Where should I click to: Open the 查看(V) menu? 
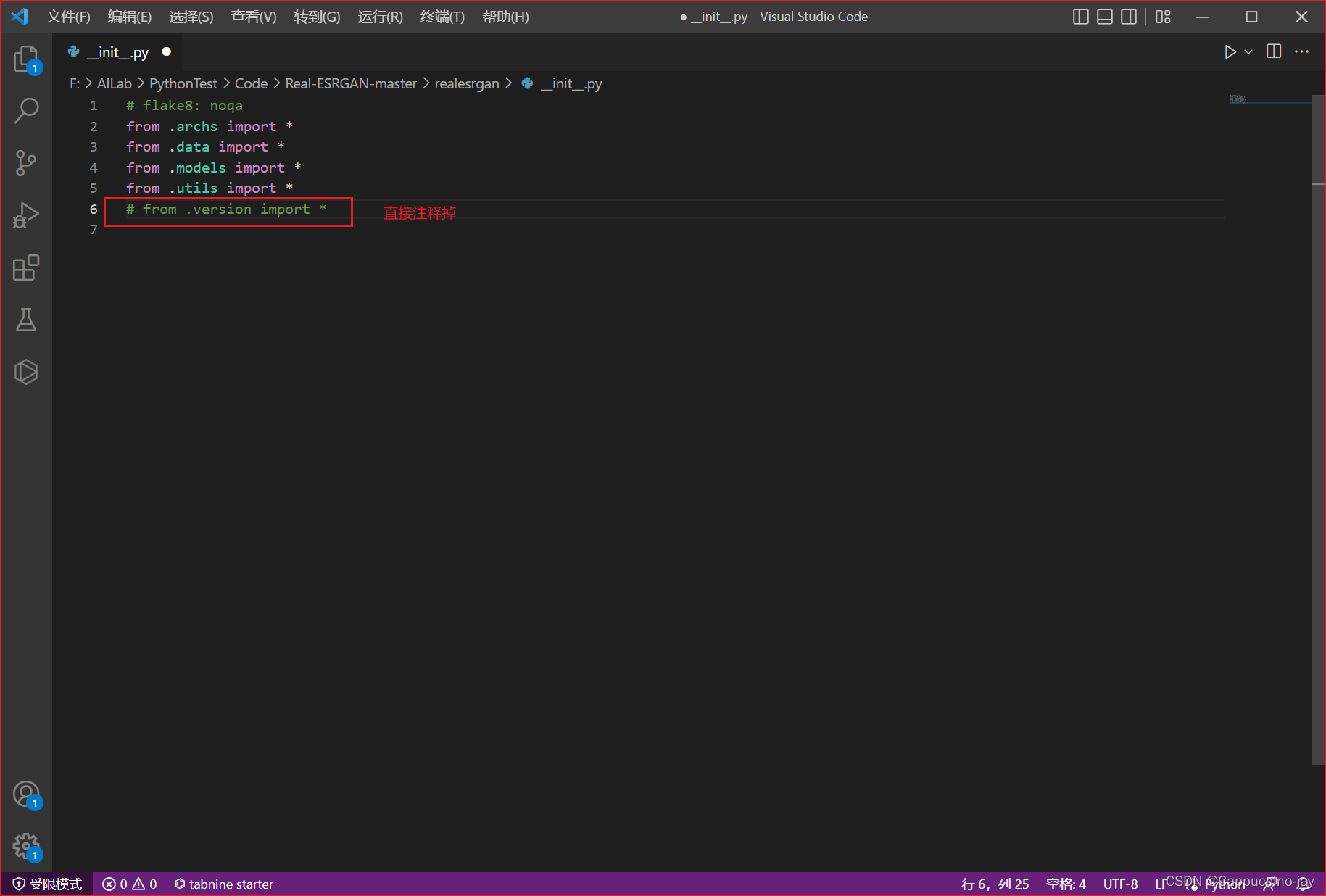tap(254, 17)
